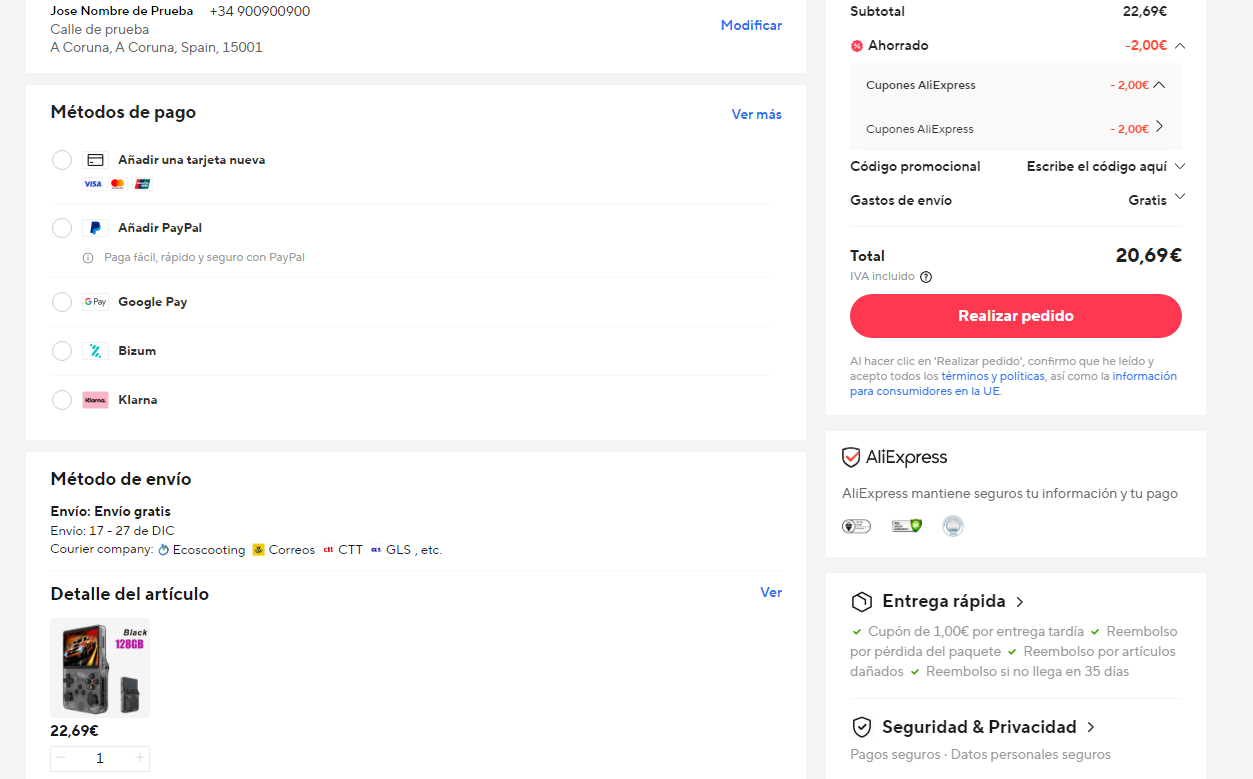
Task: Decrease item quantity with minus button
Action: pyautogui.click(x=61, y=758)
